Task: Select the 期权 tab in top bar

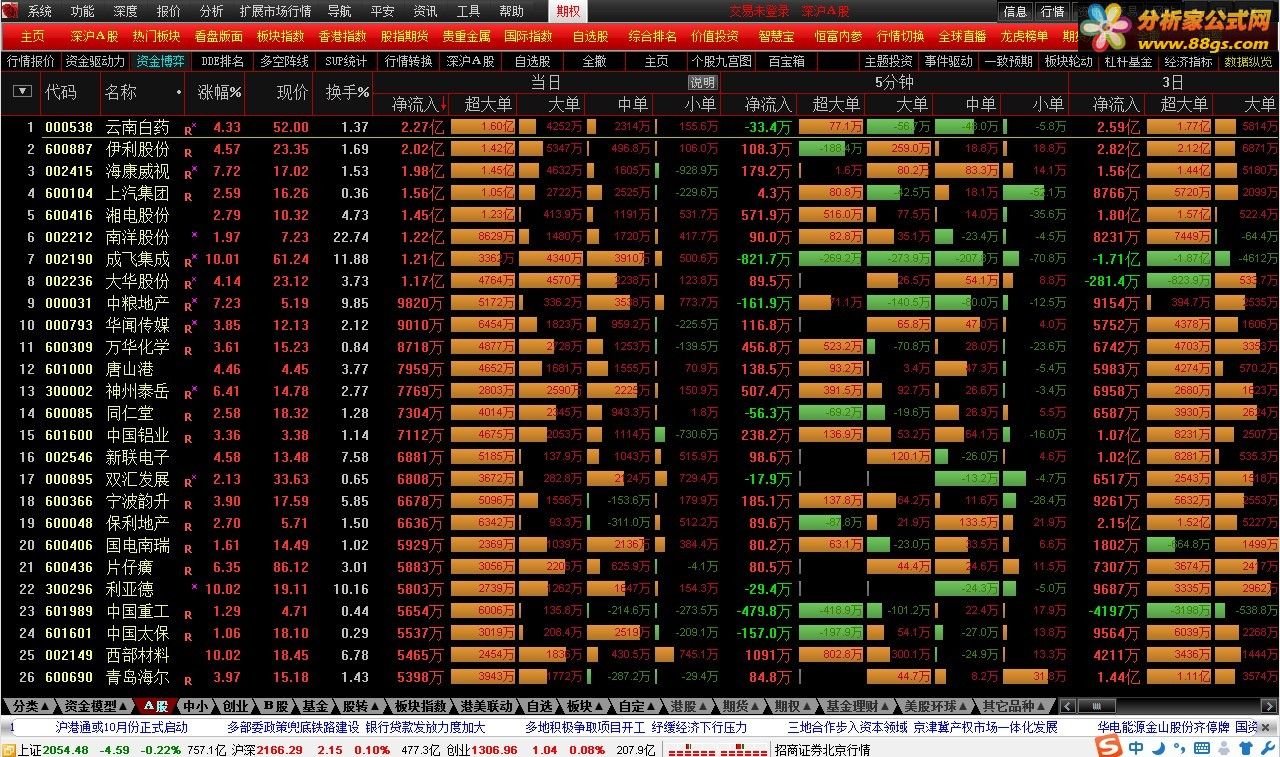Action: (x=568, y=11)
